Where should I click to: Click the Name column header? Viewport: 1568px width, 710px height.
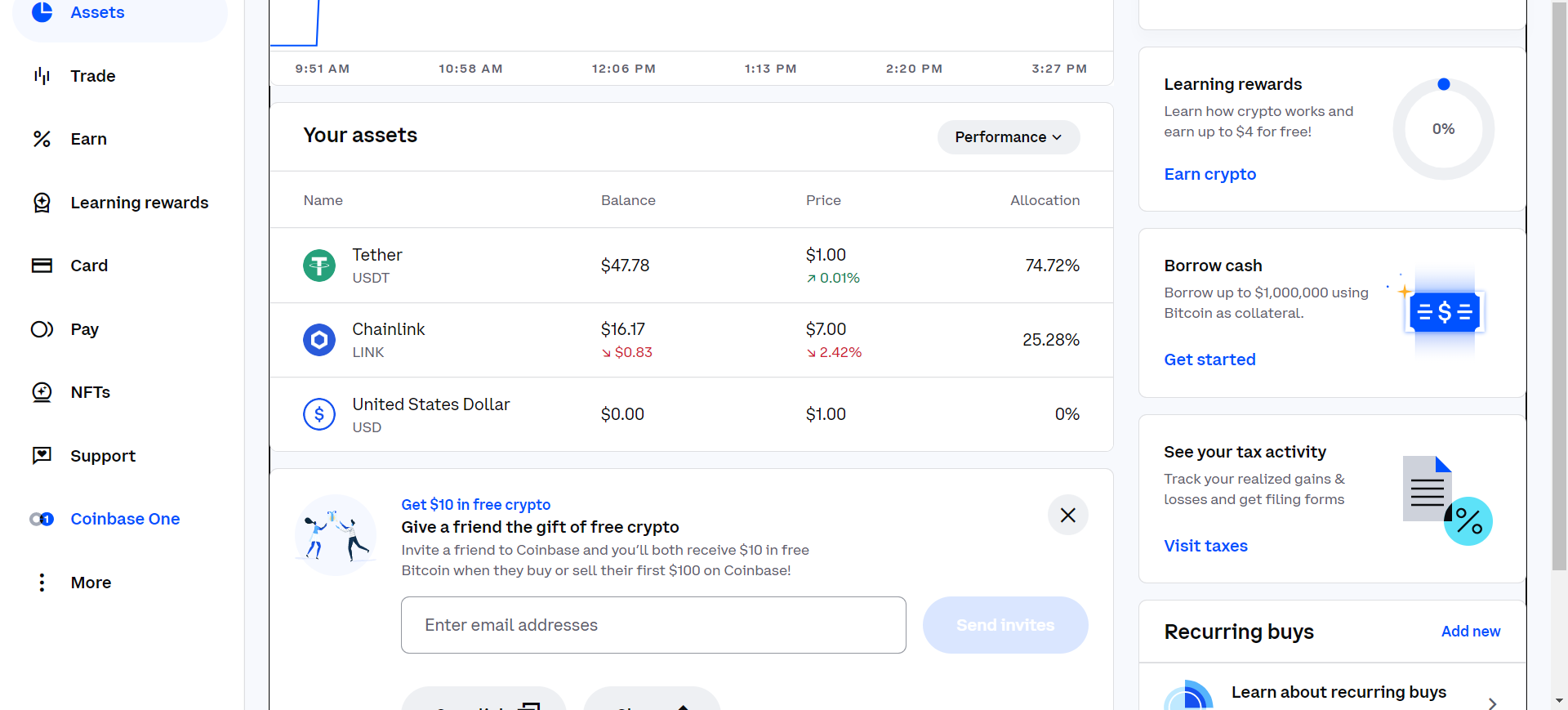click(323, 200)
